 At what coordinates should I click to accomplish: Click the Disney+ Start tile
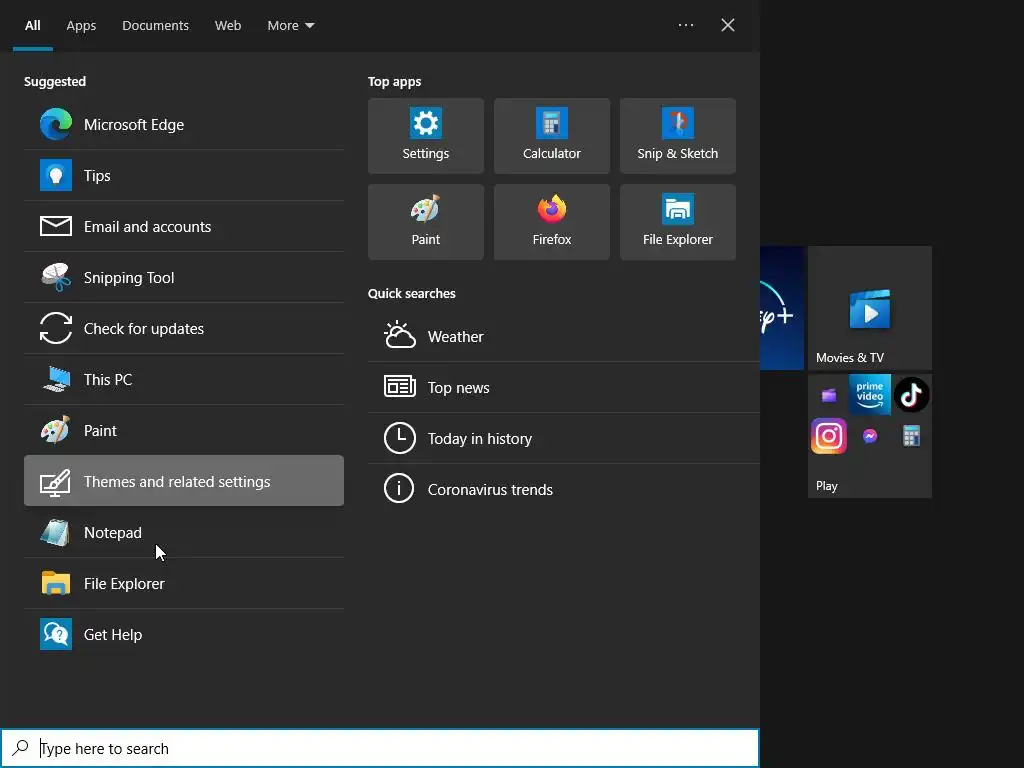point(782,308)
